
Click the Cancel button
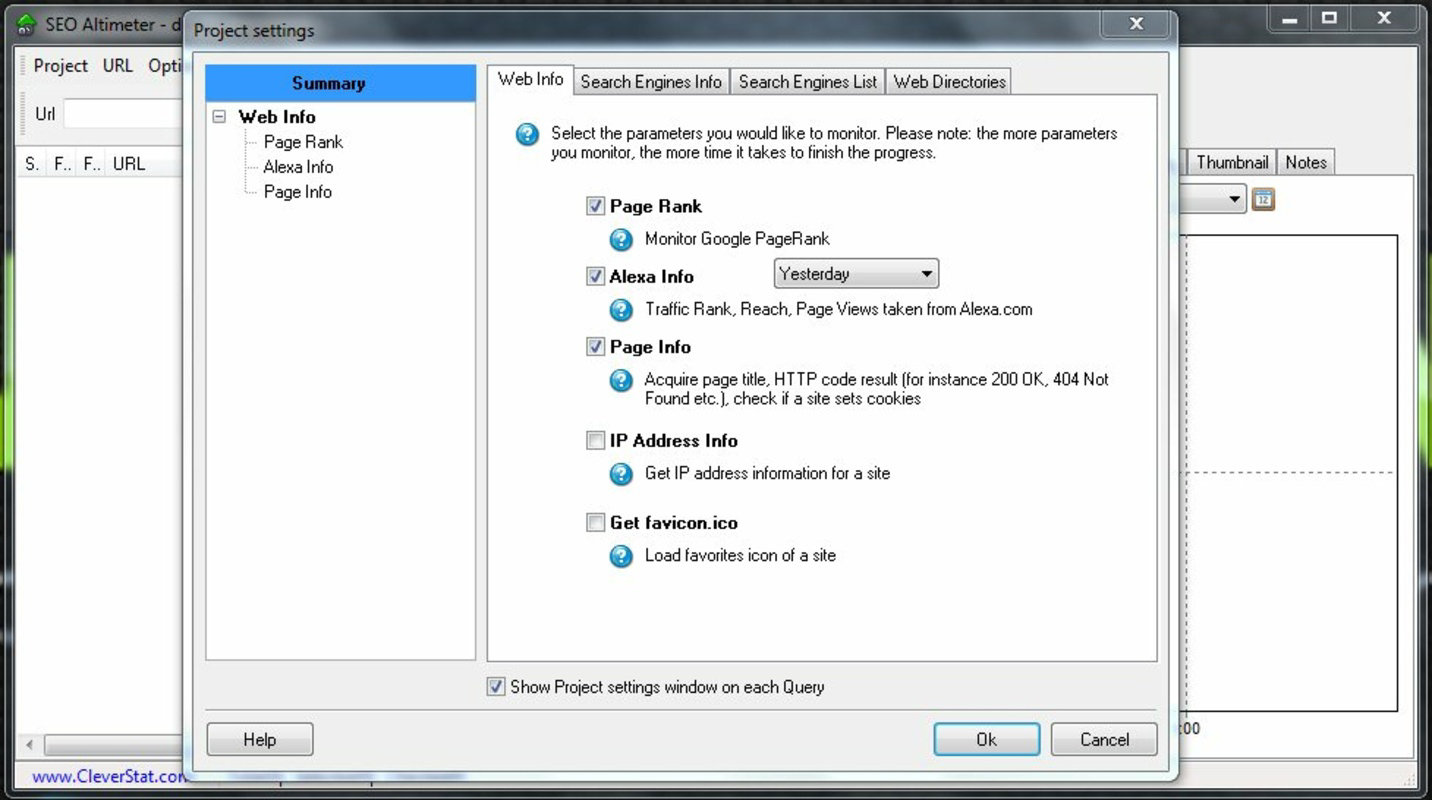(1104, 740)
